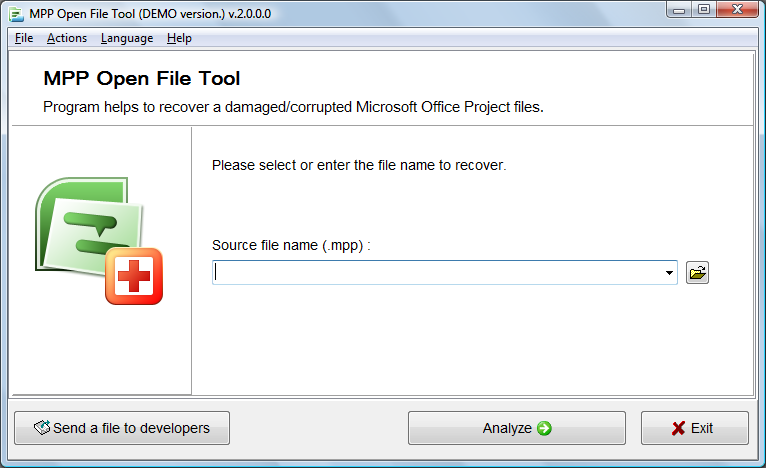Focus the source file name text field
The height and width of the screenshot is (468, 766).
[x=438, y=273]
